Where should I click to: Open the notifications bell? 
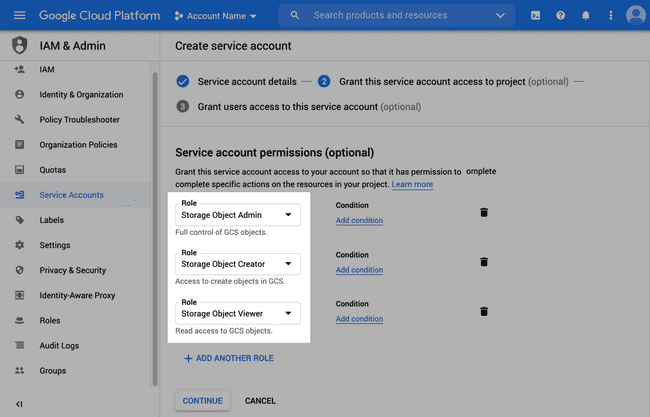point(585,15)
